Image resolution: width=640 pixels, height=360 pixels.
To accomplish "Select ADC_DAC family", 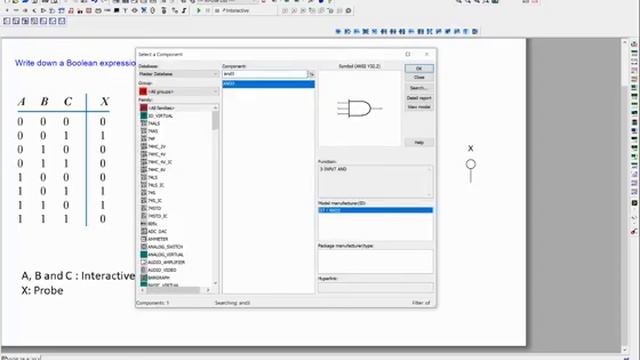I will (x=157, y=231).
